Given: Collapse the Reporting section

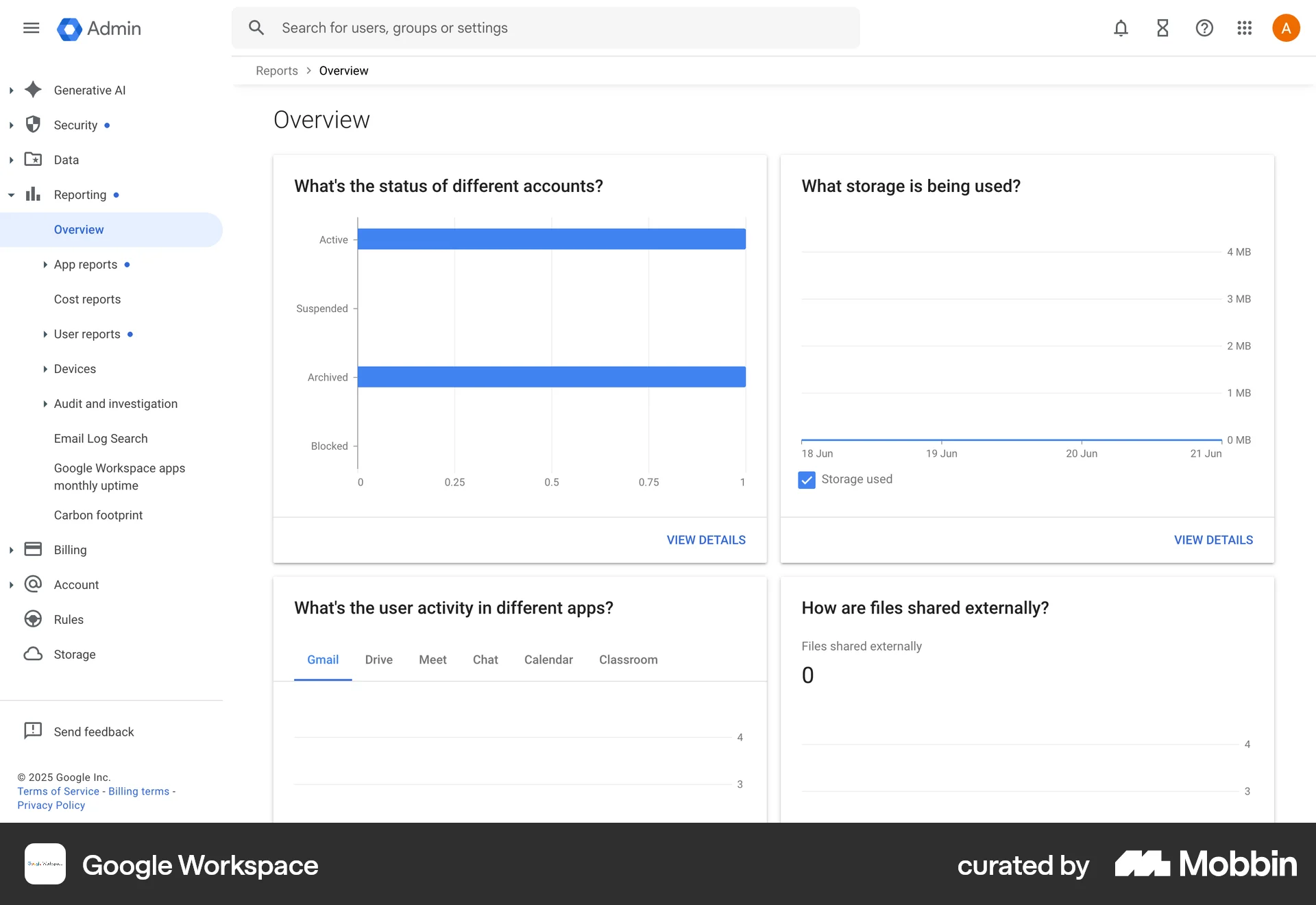Looking at the screenshot, I should (11, 195).
